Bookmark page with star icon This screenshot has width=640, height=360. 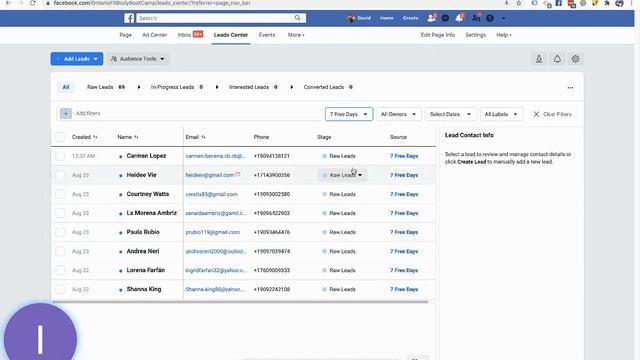point(519,3)
